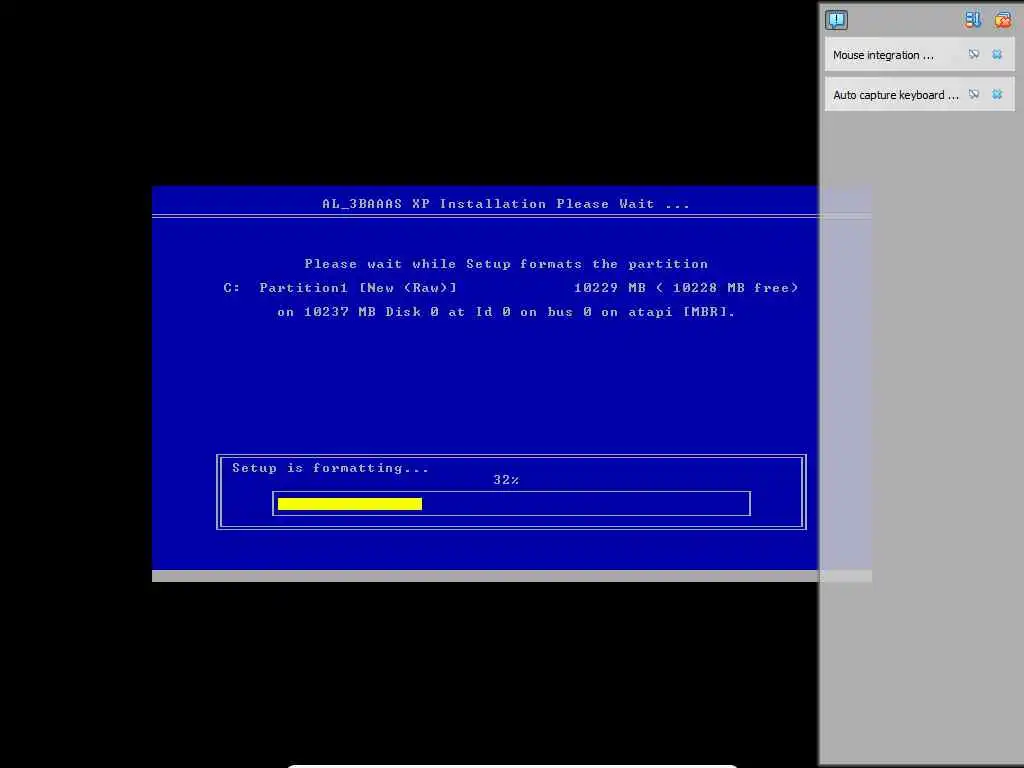Click the "Setup is formatting..." text
Image resolution: width=1024 pixels, height=768 pixels.
coord(330,468)
